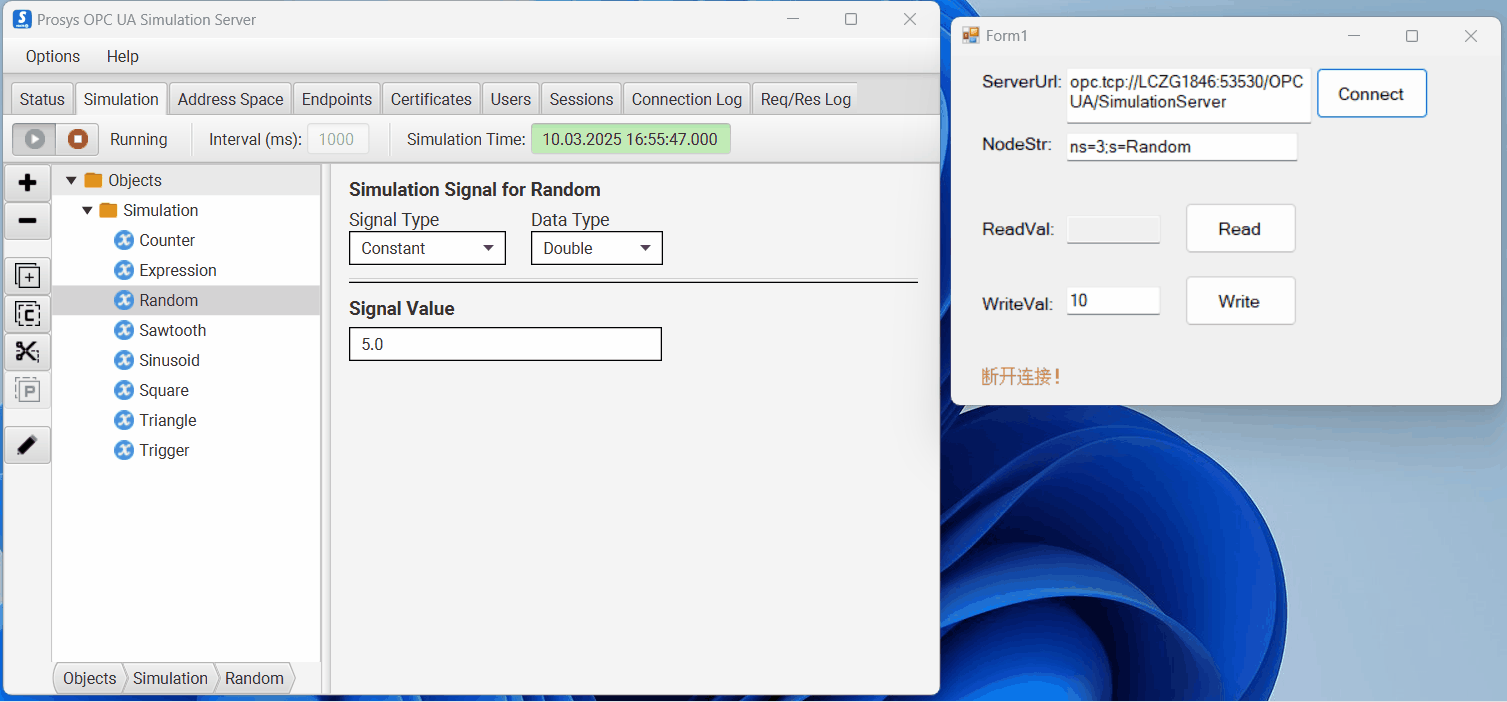Switch to the Certificates tab
1507x702 pixels.
tap(431, 99)
